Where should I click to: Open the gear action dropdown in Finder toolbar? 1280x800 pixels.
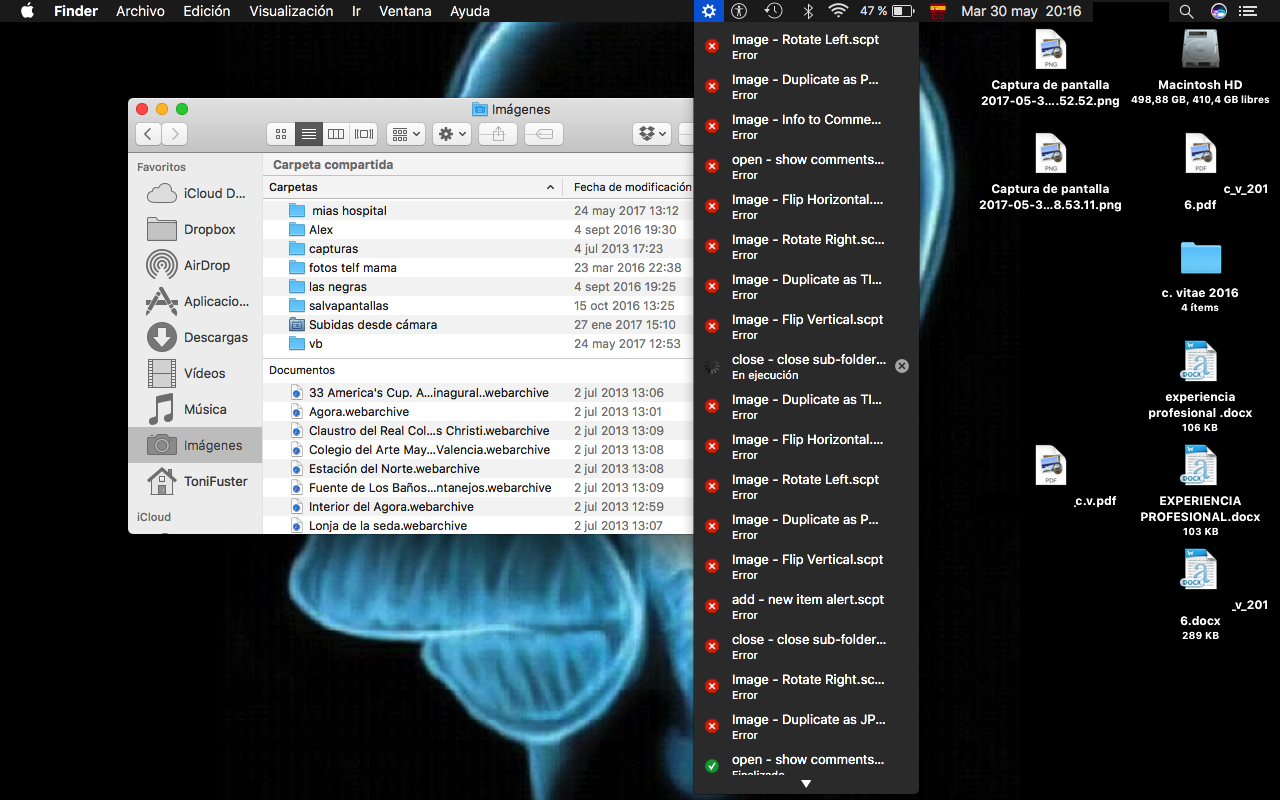[x=451, y=134]
